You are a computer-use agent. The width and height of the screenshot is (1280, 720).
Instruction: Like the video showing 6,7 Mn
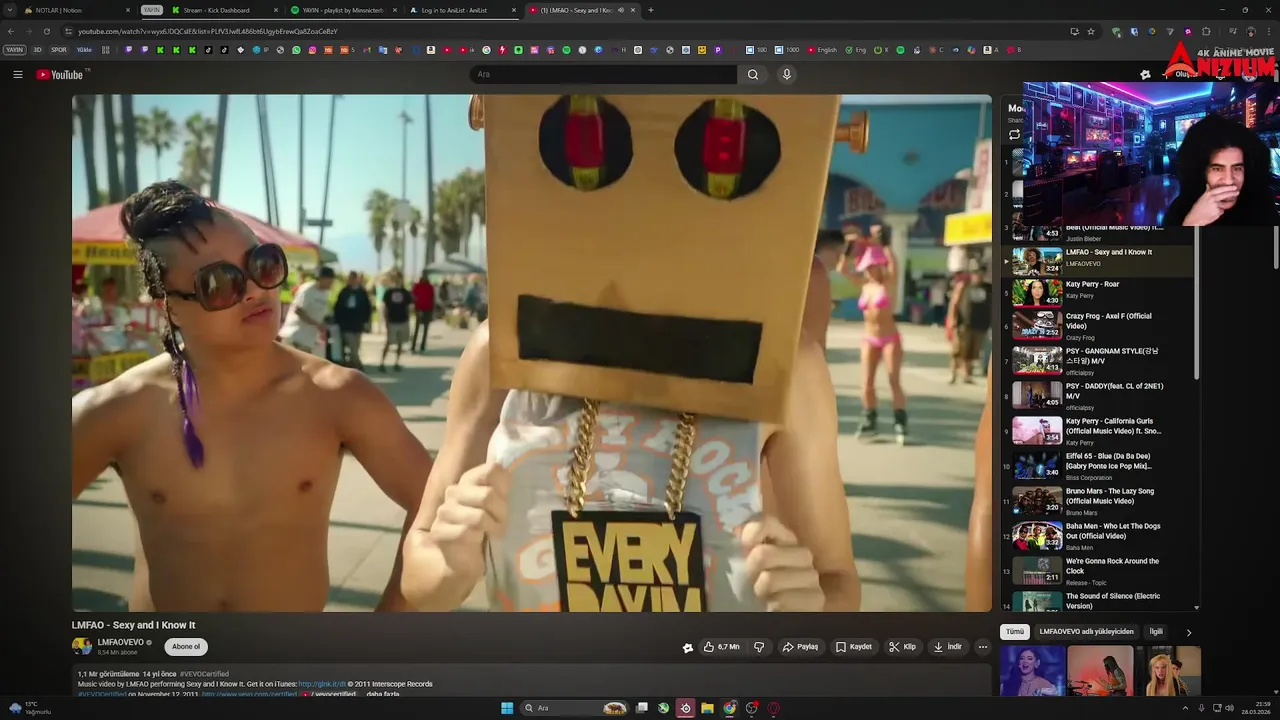[721, 647]
